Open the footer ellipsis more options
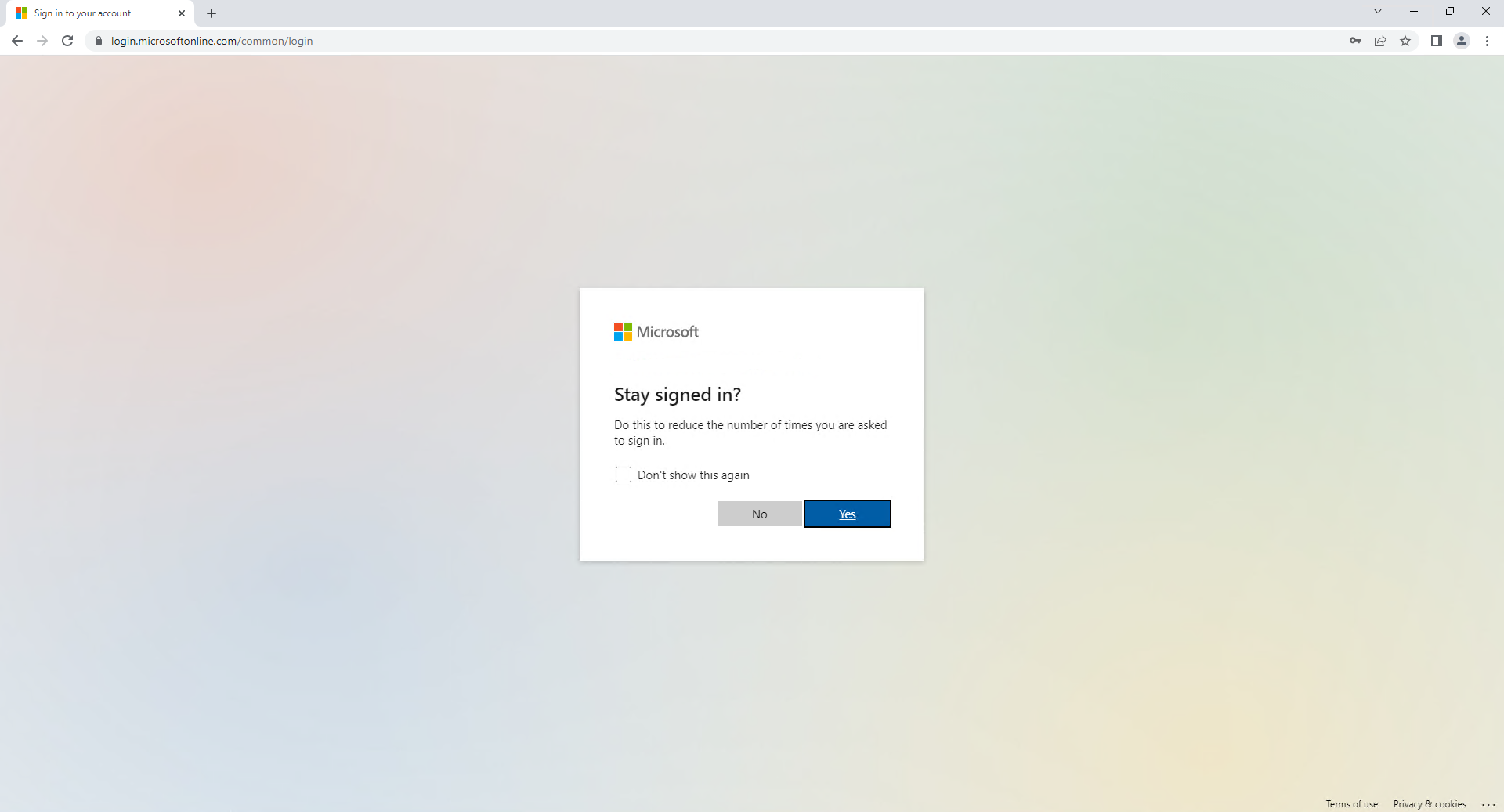The image size is (1504, 812). (x=1488, y=804)
